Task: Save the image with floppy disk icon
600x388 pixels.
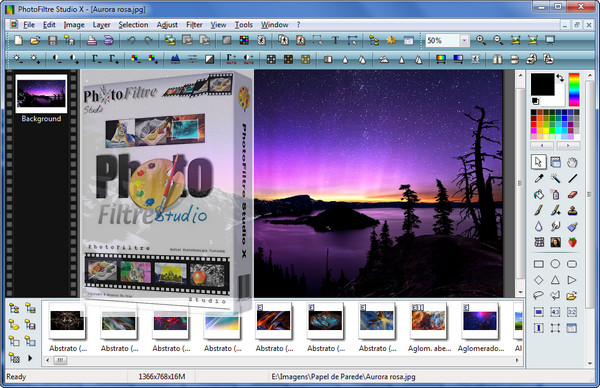Action: (x=53, y=40)
